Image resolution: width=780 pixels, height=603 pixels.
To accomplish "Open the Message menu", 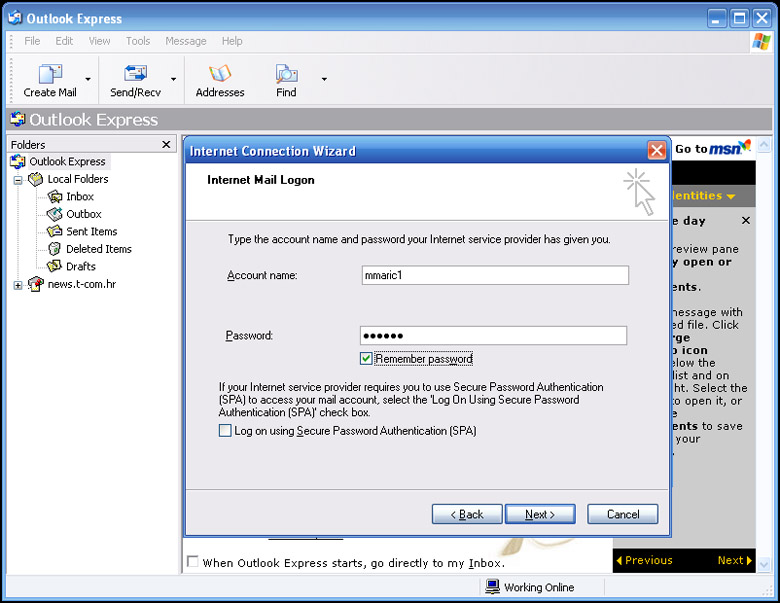I will tap(186, 41).
